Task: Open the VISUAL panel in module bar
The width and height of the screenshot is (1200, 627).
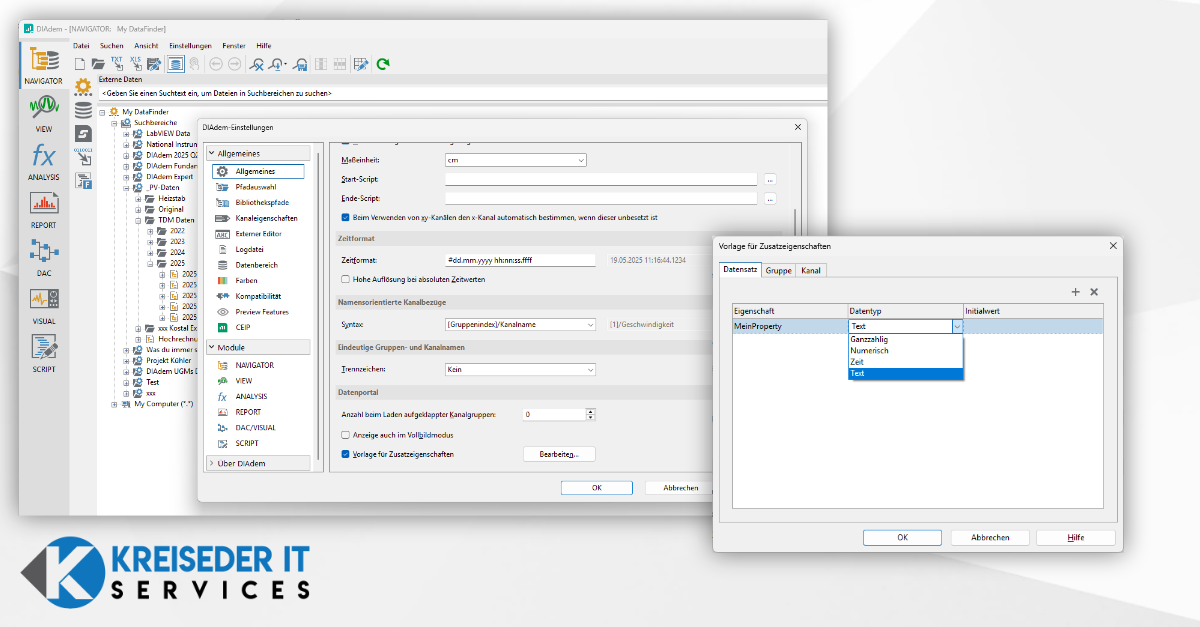Action: click(x=43, y=306)
